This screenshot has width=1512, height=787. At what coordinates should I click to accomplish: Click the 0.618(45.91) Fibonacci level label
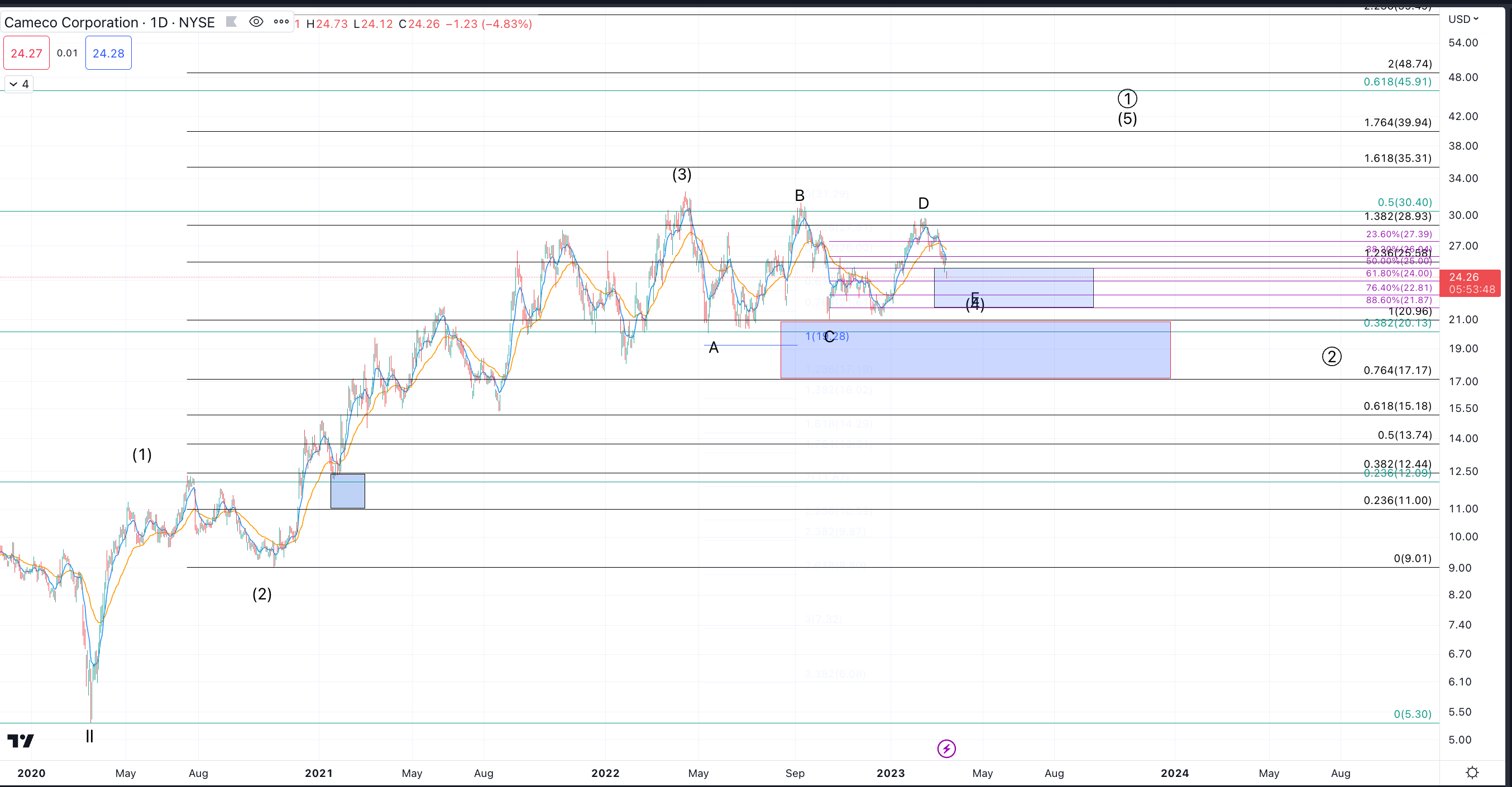pyautogui.click(x=1397, y=81)
